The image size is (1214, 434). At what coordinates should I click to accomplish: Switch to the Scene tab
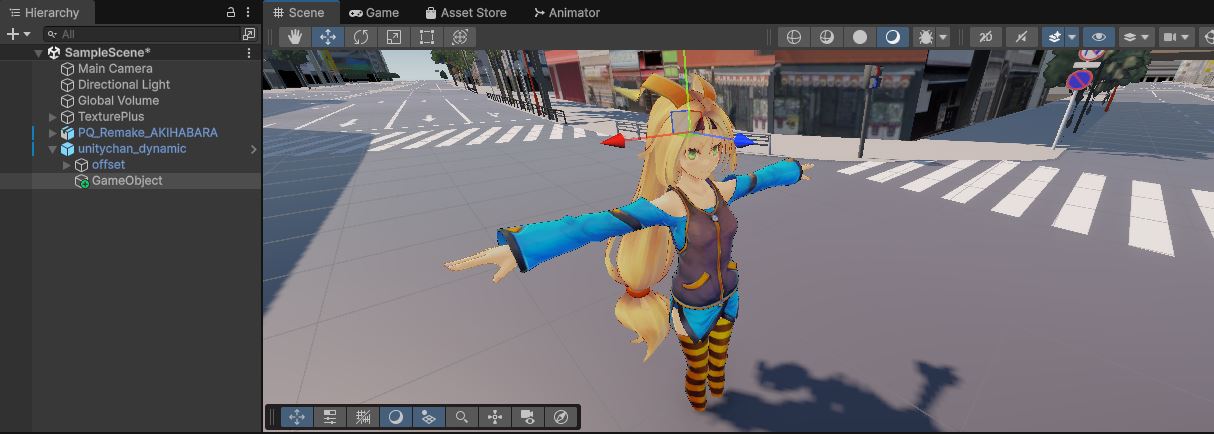point(300,12)
